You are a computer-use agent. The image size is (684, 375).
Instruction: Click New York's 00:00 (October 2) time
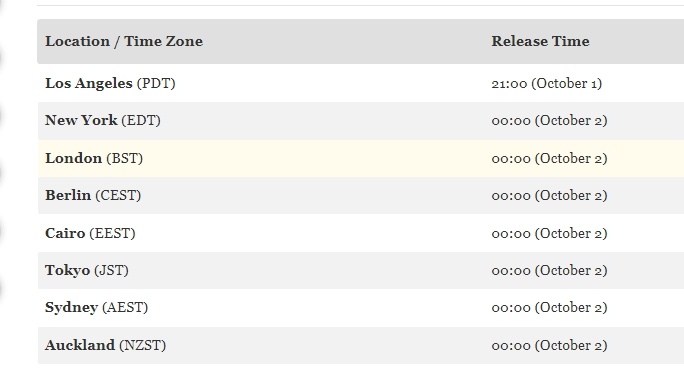pos(549,120)
